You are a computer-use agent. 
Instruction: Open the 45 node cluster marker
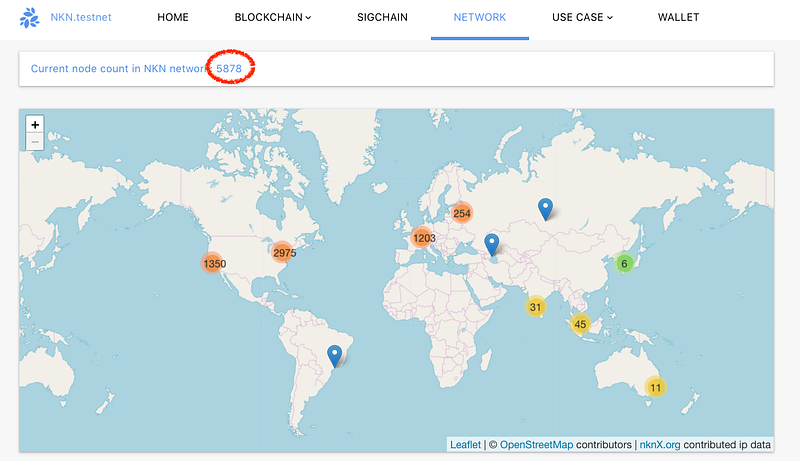pyautogui.click(x=580, y=324)
